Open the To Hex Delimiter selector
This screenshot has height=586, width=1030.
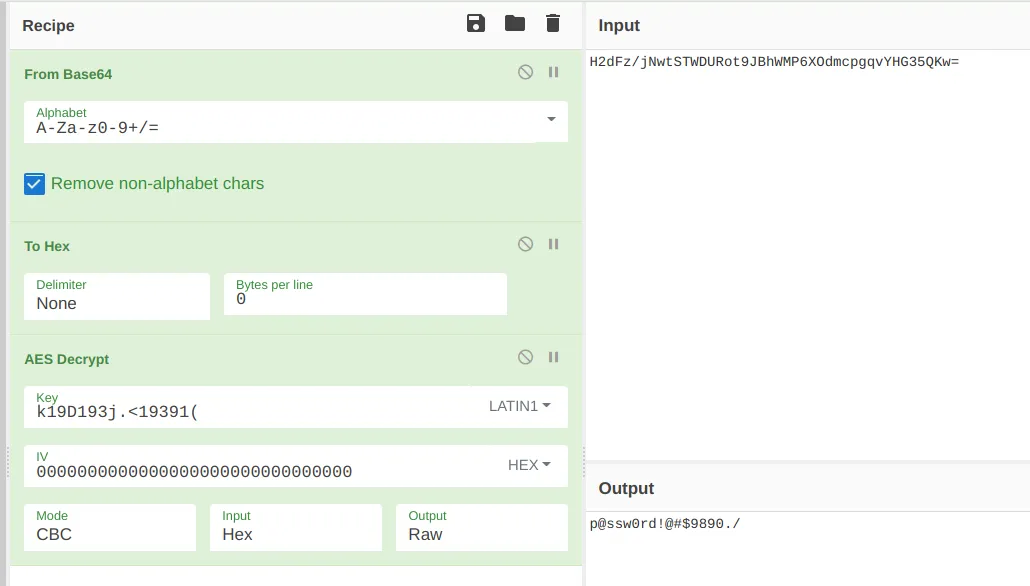[x=117, y=297]
